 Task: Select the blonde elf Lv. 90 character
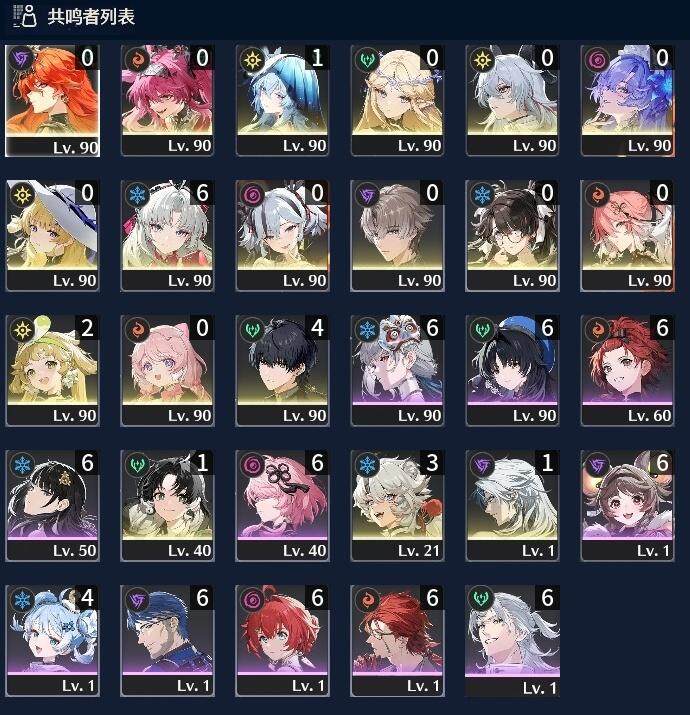click(397, 100)
